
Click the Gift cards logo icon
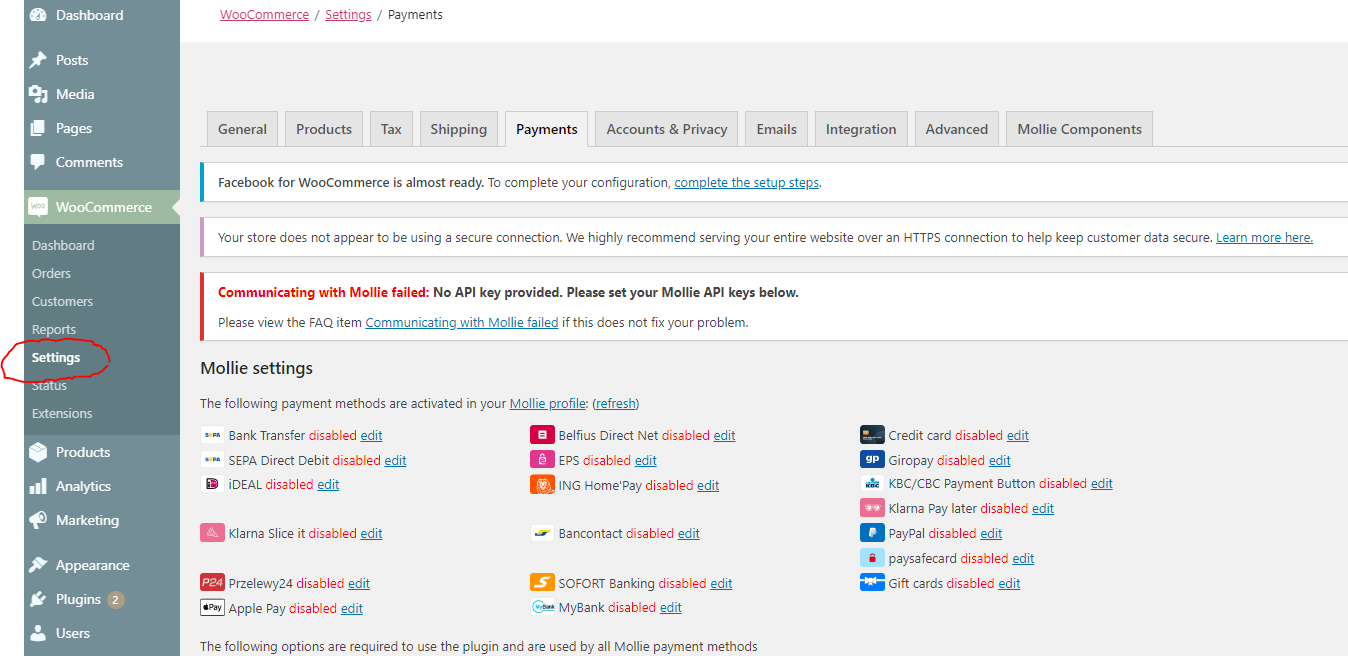pyautogui.click(x=872, y=583)
